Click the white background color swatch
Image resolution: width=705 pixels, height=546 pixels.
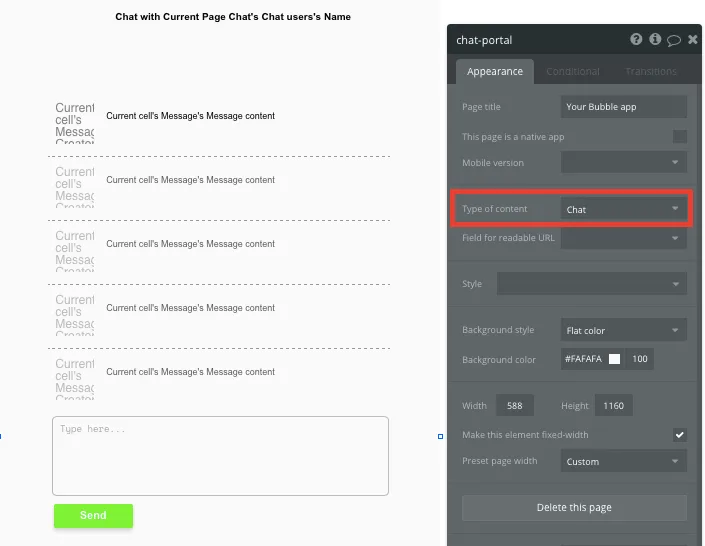coord(616,359)
